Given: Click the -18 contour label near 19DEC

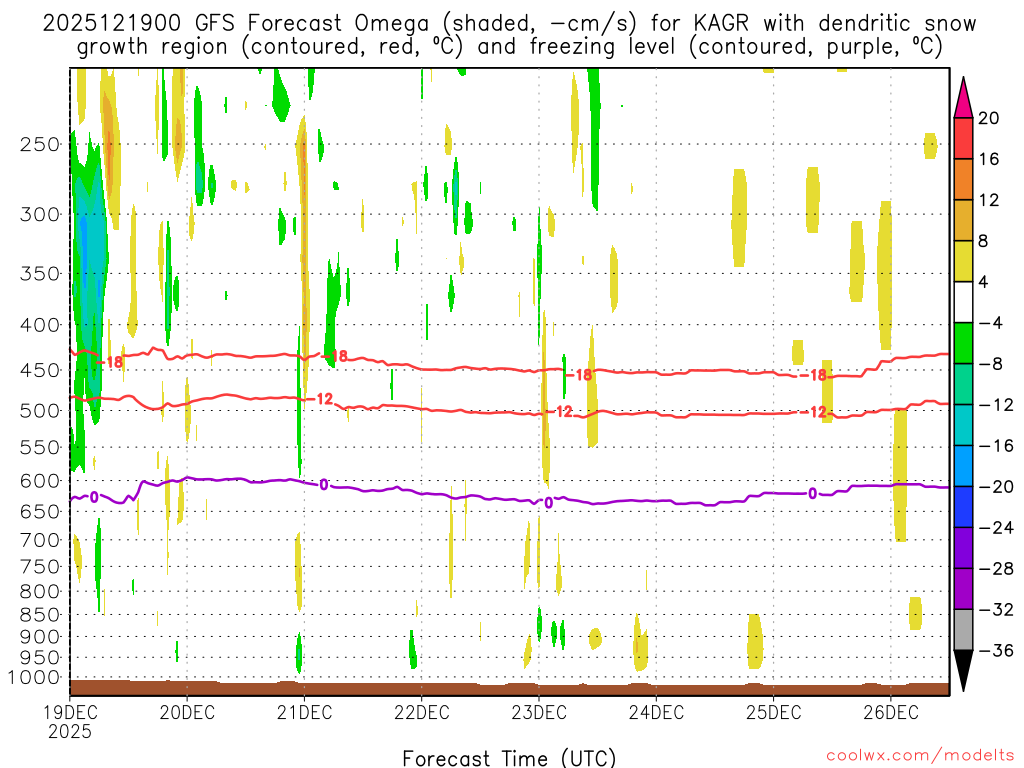Looking at the screenshot, I should 110,361.
